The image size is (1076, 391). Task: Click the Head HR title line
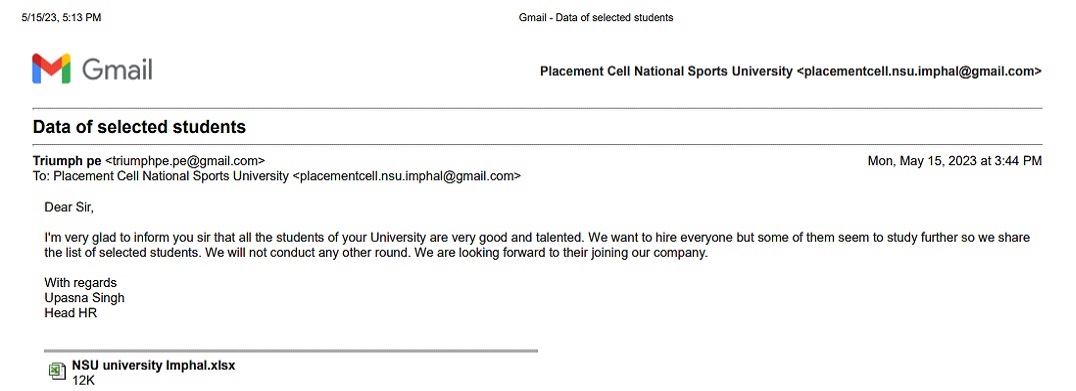tap(71, 313)
